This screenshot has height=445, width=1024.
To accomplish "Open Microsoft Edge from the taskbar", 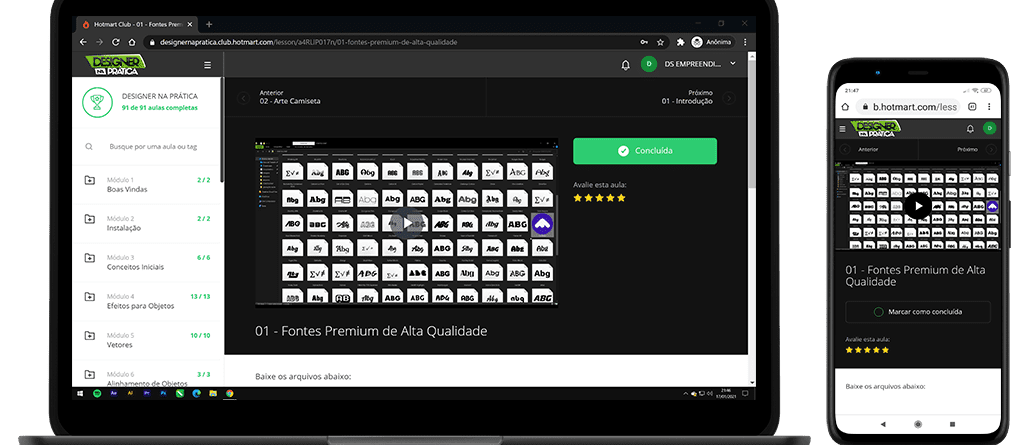I will click(197, 394).
